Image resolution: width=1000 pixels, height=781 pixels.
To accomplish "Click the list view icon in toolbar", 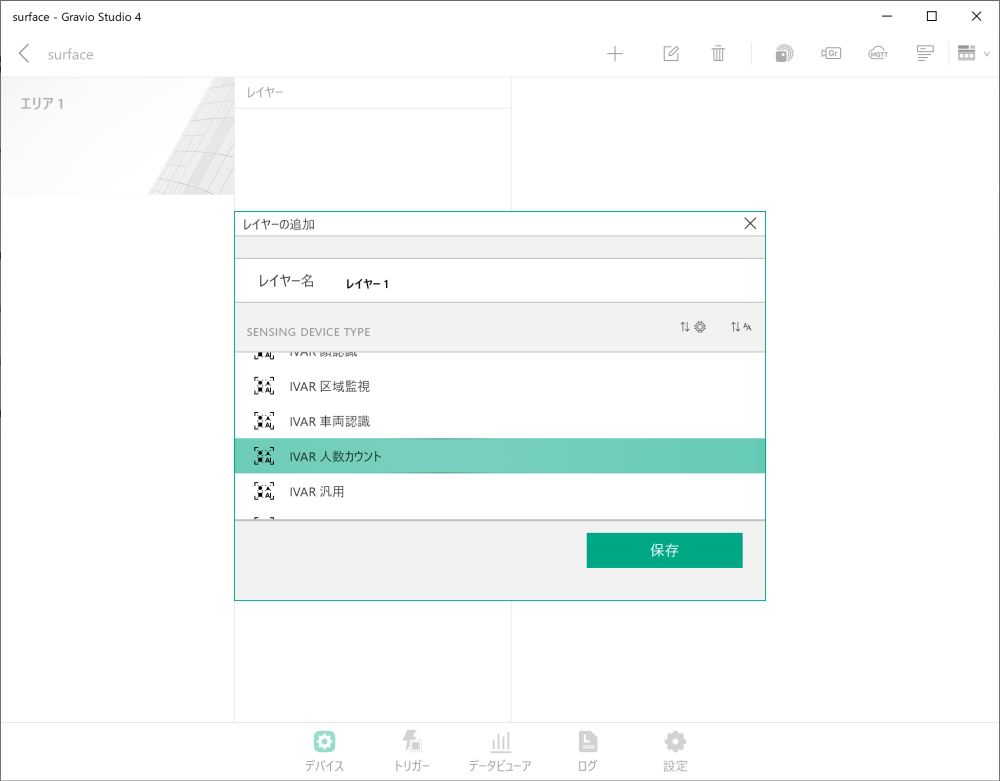I will click(925, 54).
